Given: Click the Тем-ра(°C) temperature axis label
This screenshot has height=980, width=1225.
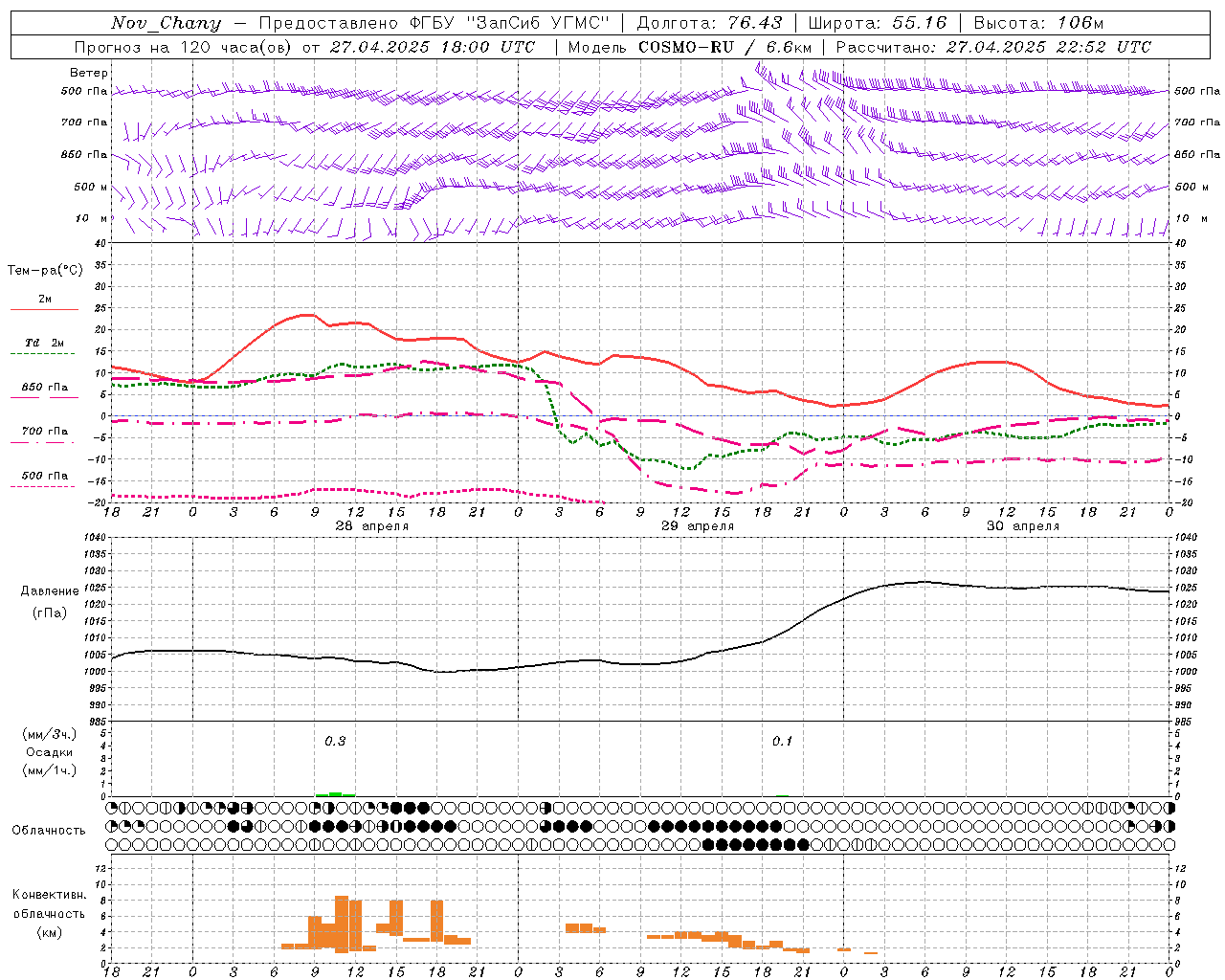Looking at the screenshot, I should tap(45, 271).
